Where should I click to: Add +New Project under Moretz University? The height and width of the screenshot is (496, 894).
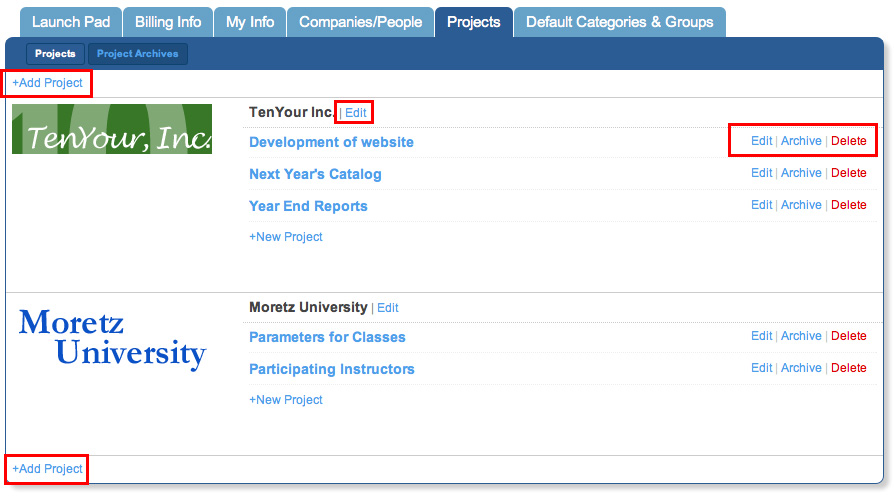(x=286, y=400)
